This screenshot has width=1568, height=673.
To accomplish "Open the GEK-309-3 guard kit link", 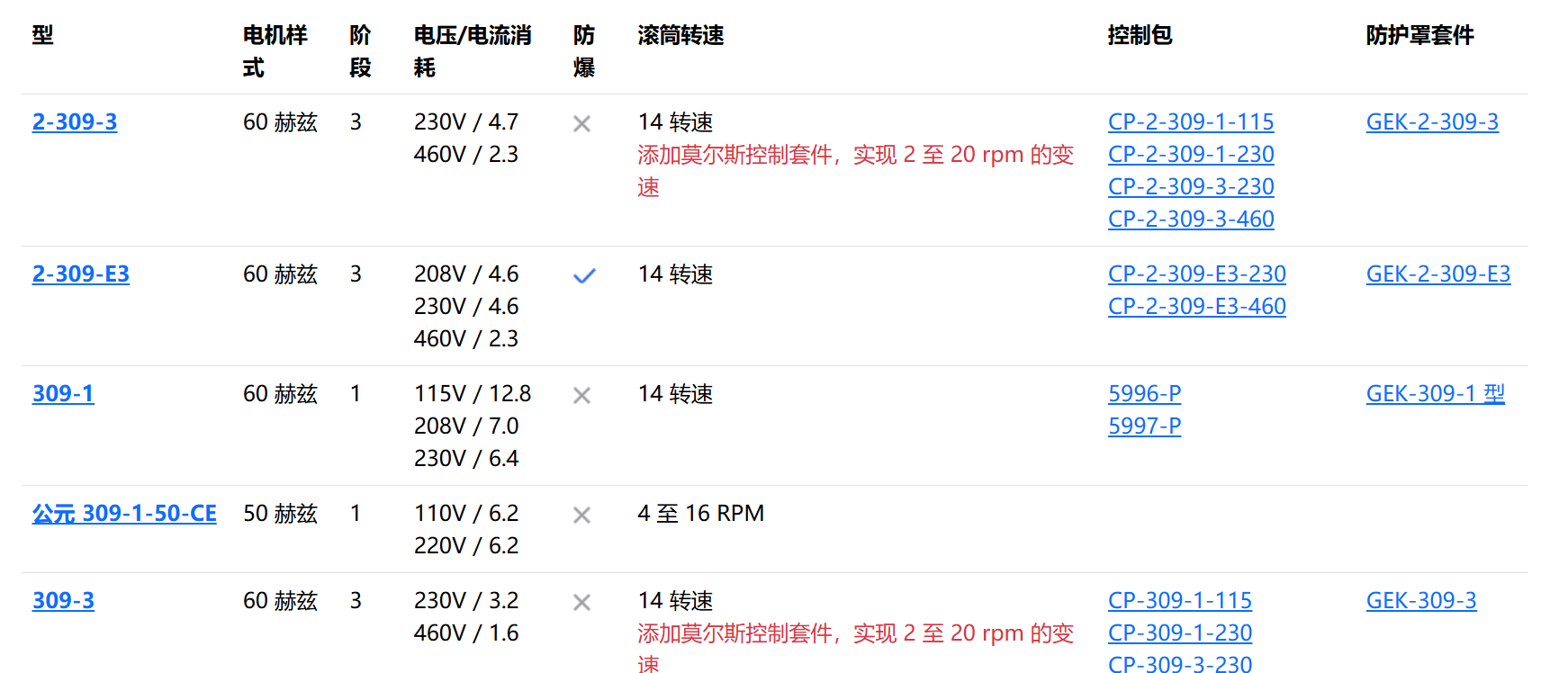I will click(1420, 600).
